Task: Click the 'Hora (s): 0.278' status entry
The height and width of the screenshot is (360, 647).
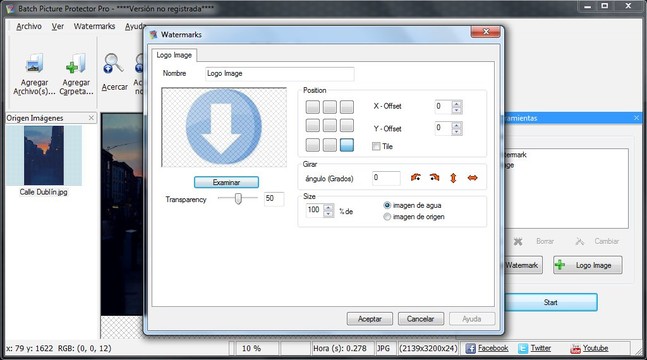Action: pyautogui.click(x=340, y=348)
